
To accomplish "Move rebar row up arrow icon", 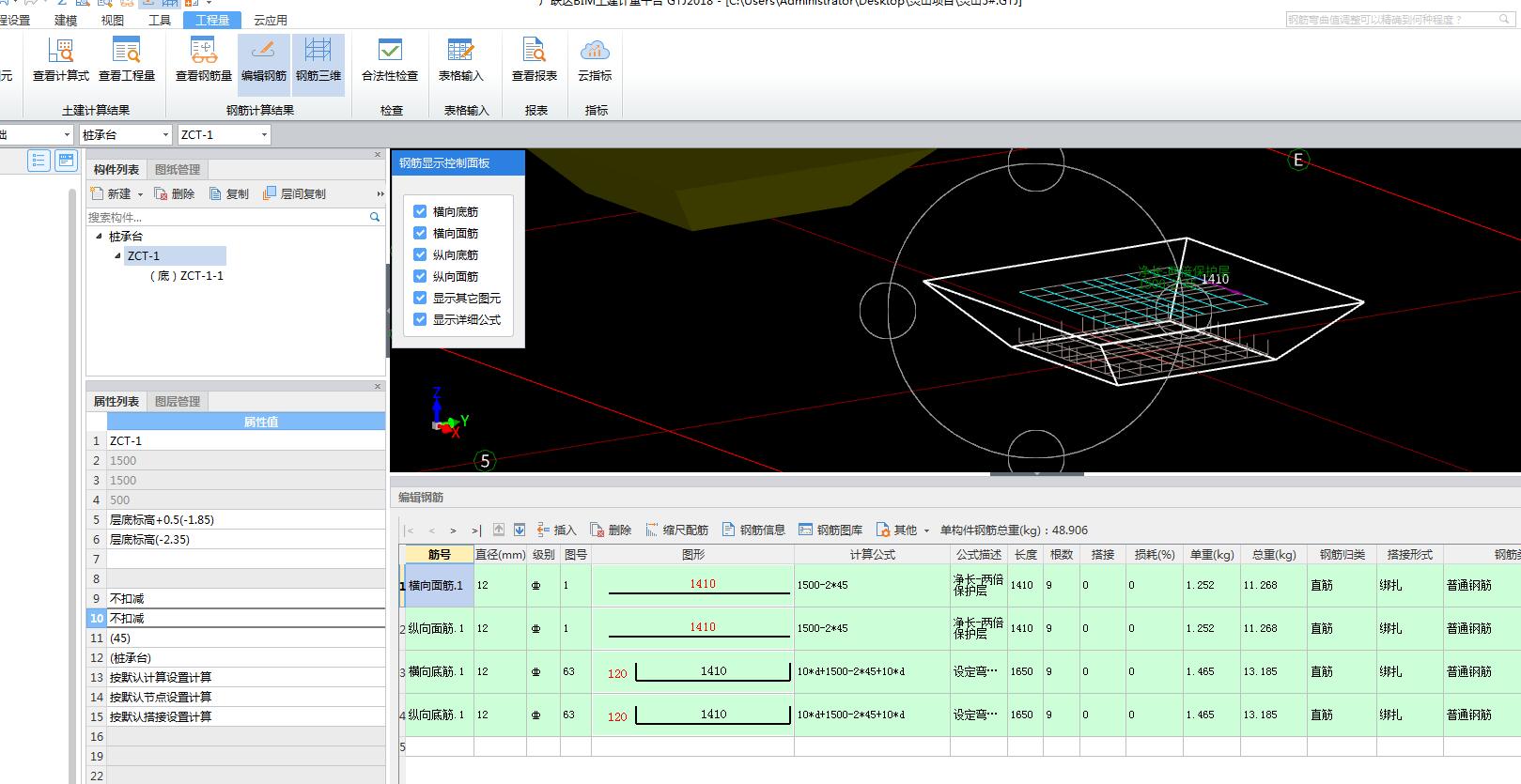I will click(499, 530).
